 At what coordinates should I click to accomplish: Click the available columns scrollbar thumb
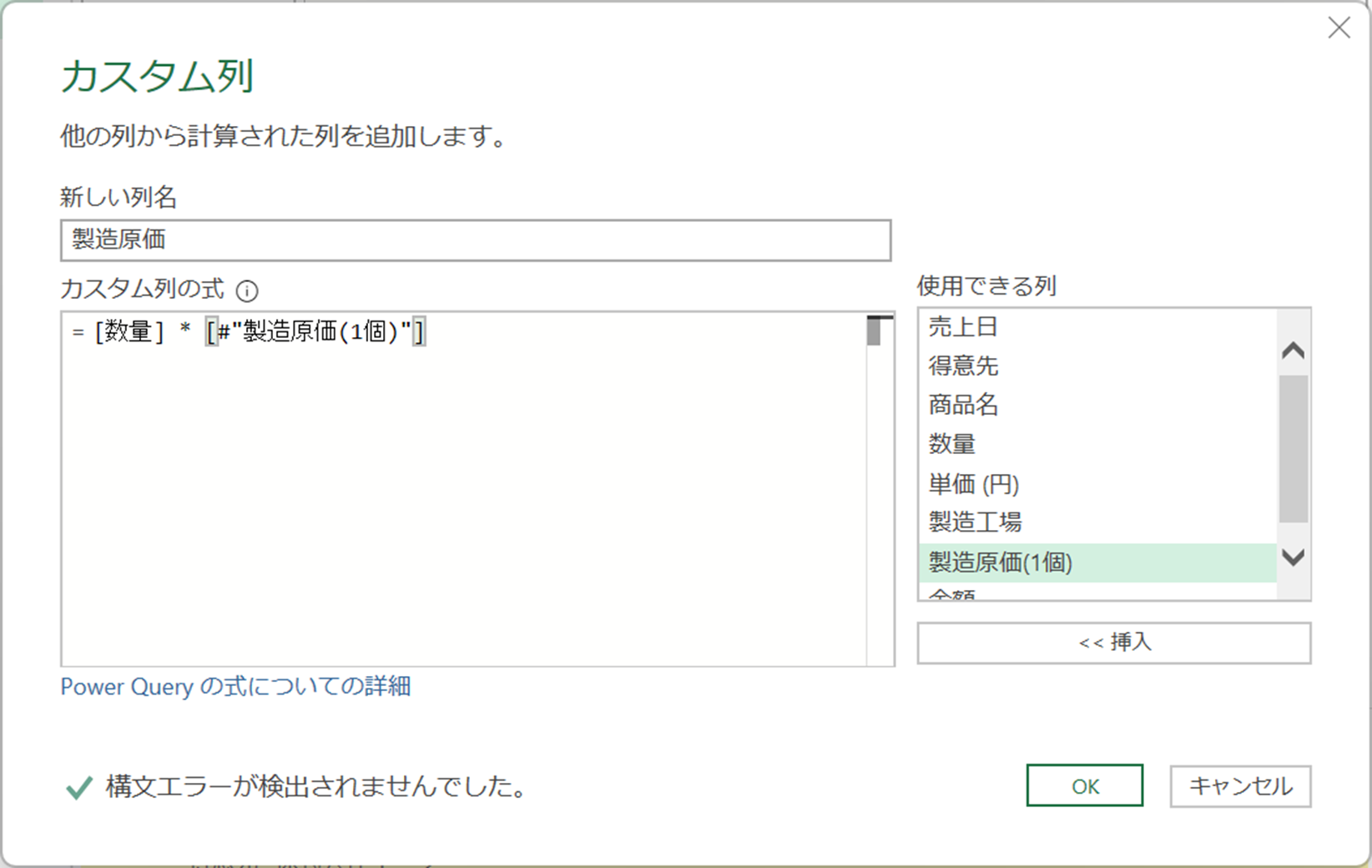[x=1293, y=449]
